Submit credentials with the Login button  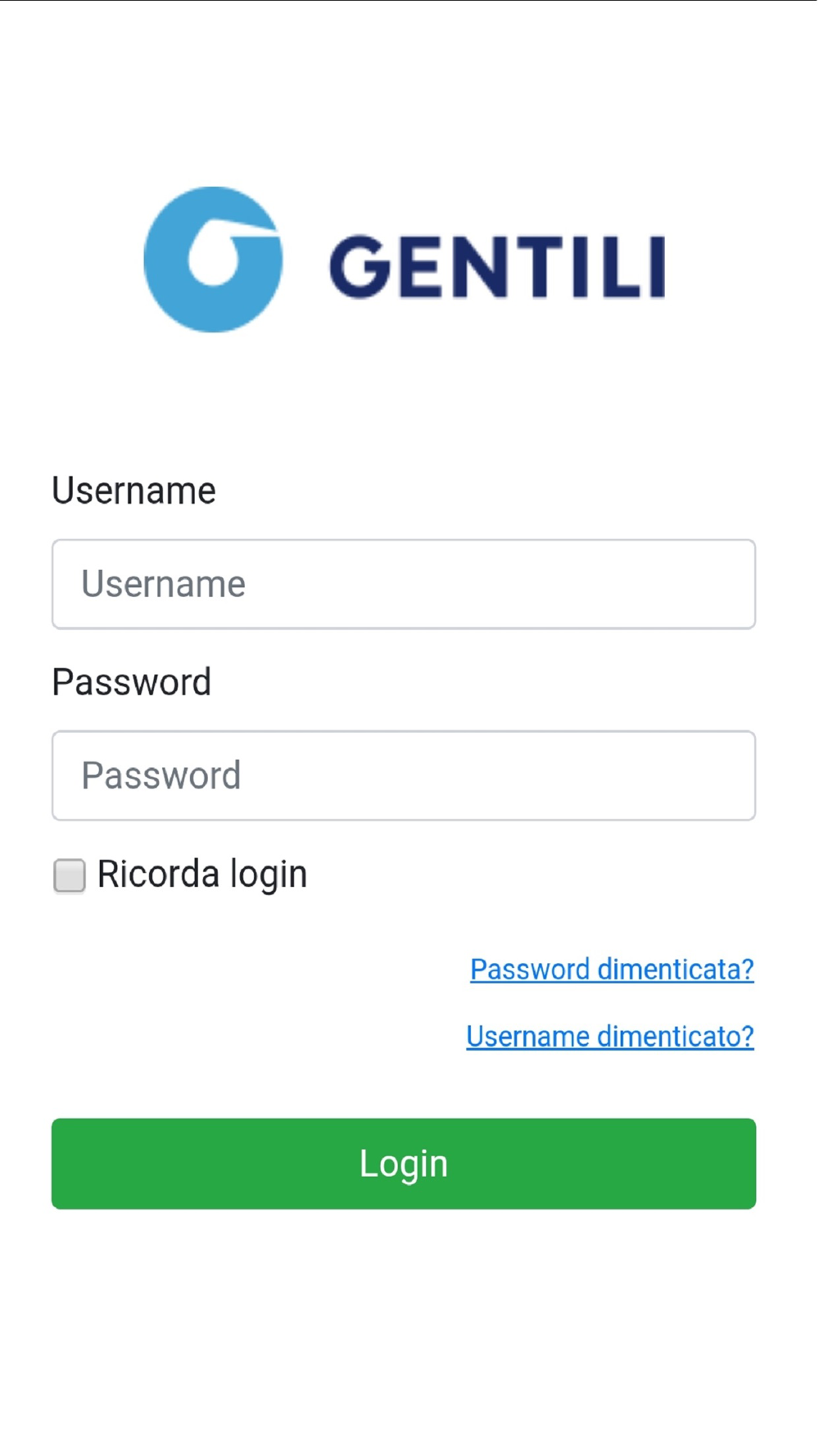click(404, 1164)
